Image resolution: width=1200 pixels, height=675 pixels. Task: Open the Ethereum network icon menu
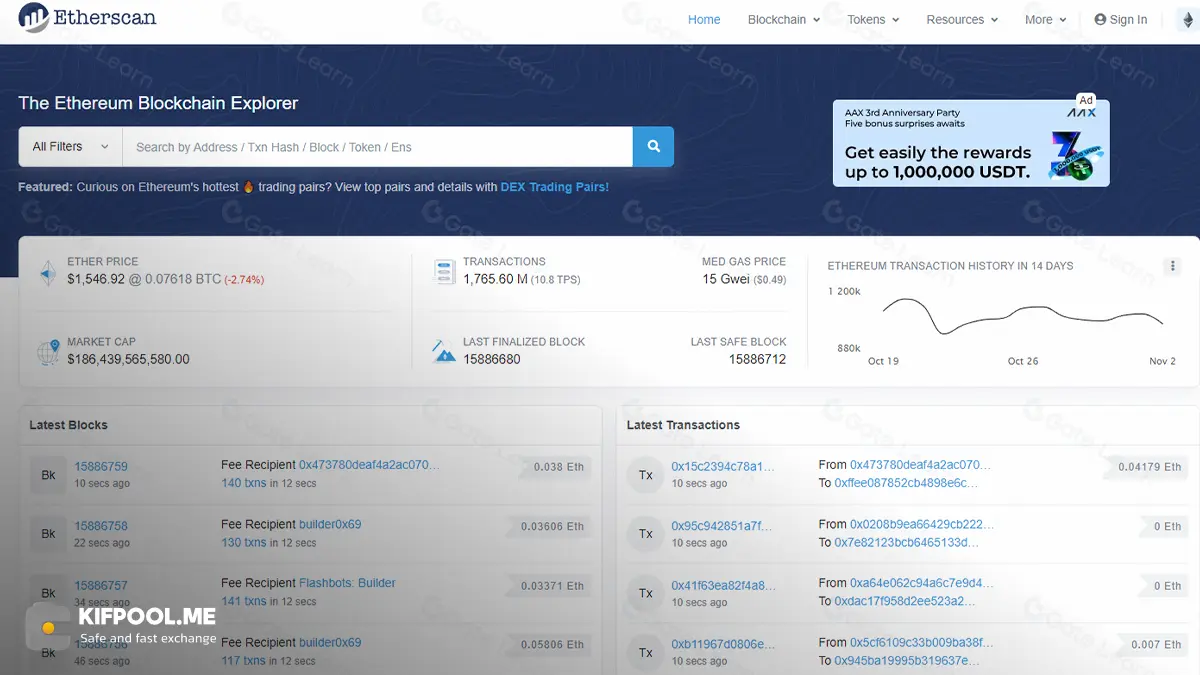(x=1187, y=20)
